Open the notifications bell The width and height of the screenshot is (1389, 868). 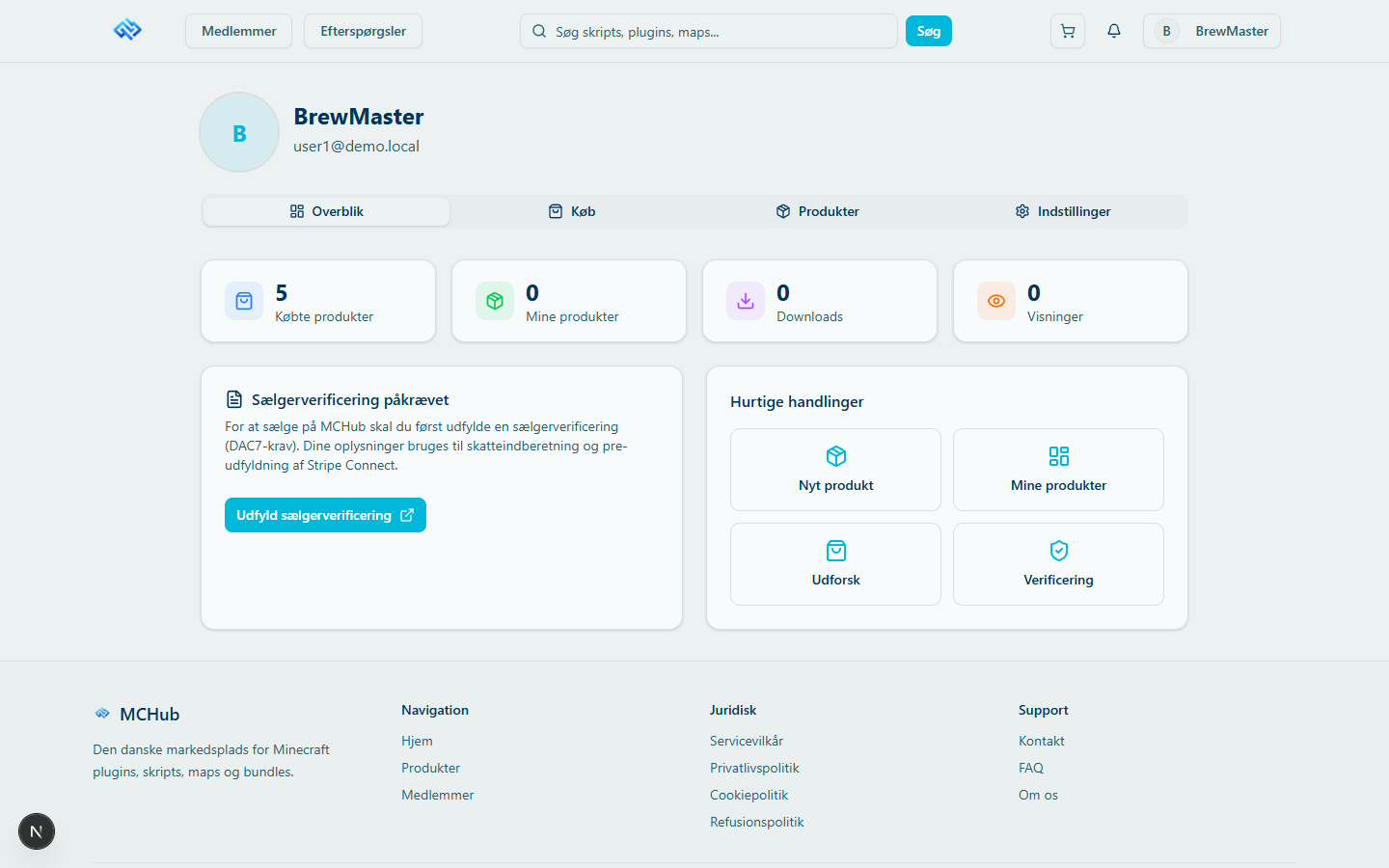click(x=1114, y=31)
